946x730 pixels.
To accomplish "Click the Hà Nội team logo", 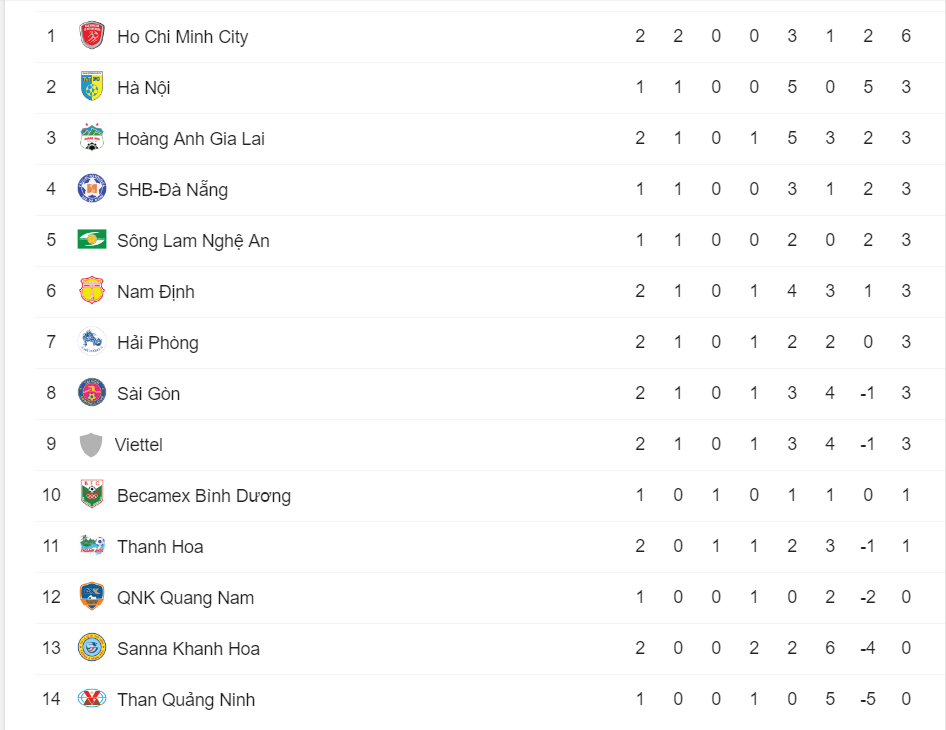I will [x=92, y=86].
